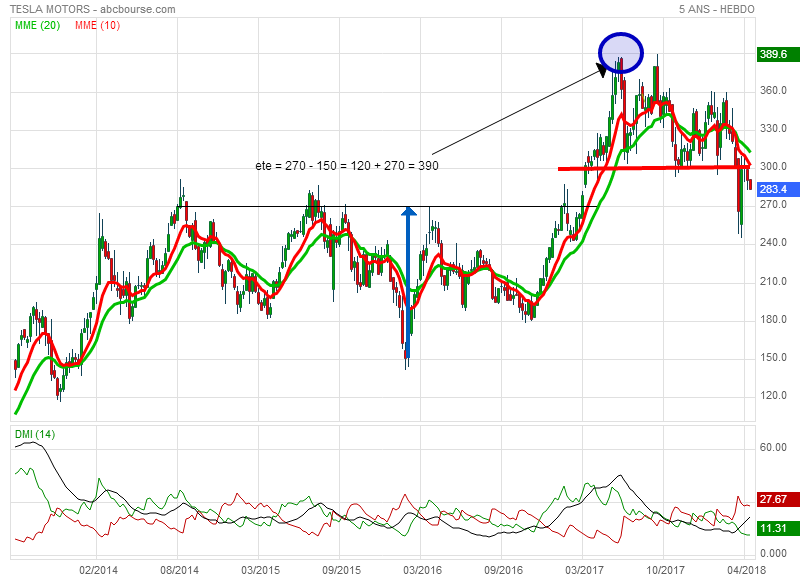Click the 330.0 price axis label
Screen dimensions: 800x580
773,128
